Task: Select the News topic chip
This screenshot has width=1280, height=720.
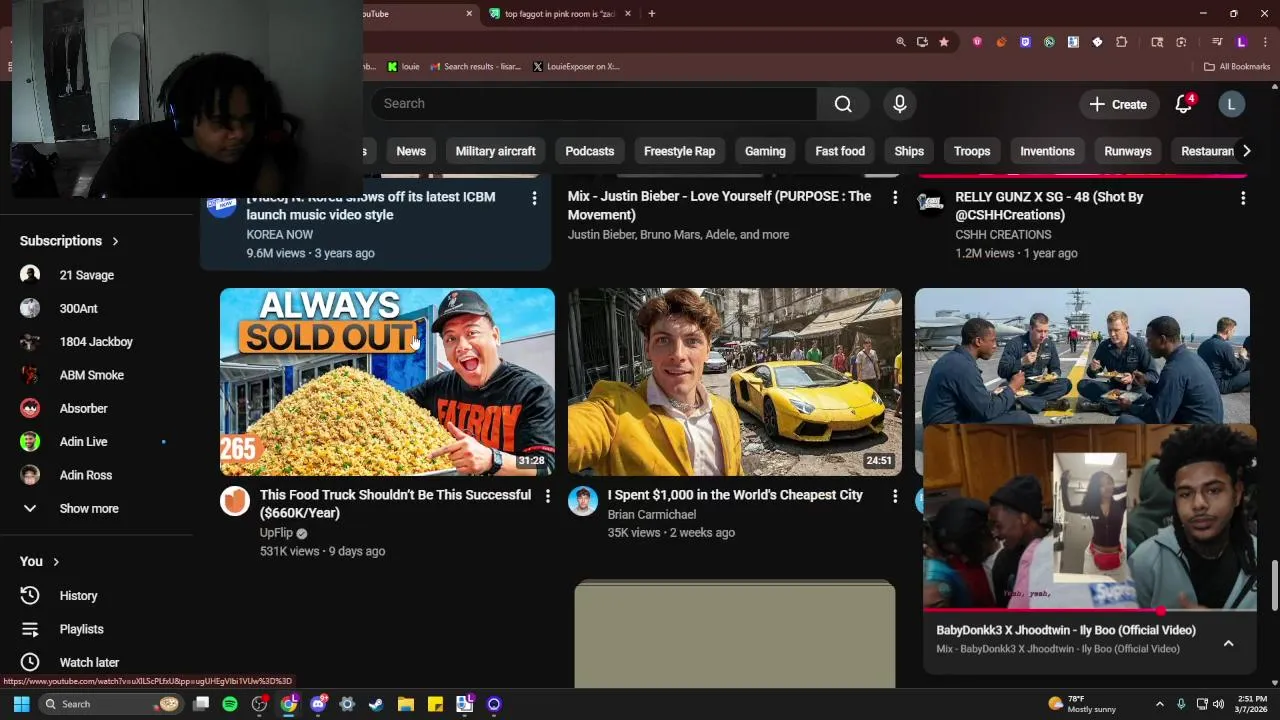Action: point(411,151)
